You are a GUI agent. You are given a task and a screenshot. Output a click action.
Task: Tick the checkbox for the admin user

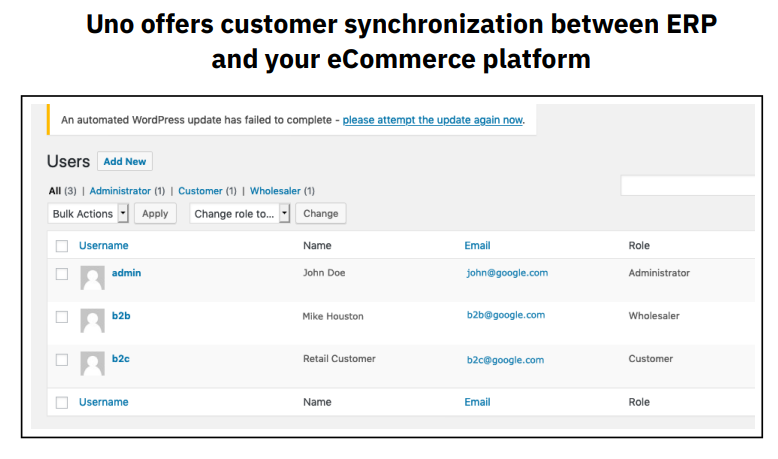coord(62,274)
